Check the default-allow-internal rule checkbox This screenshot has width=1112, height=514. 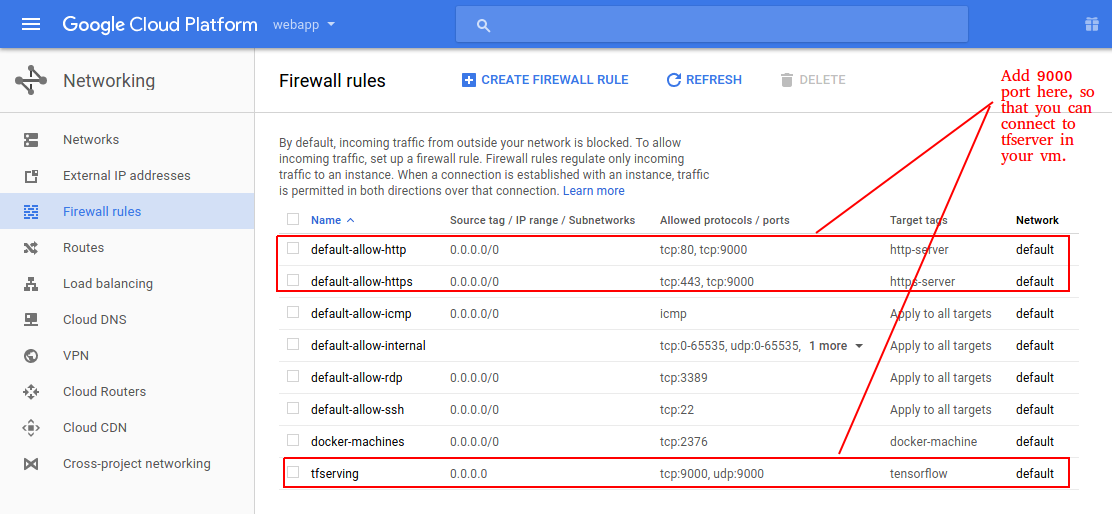(x=293, y=344)
